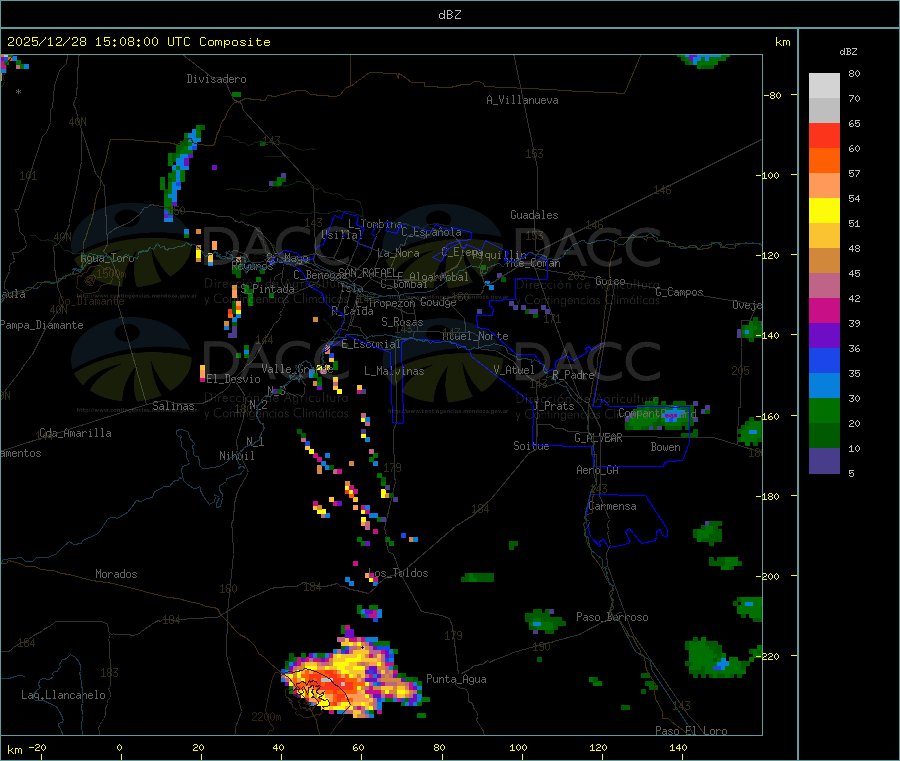The width and height of the screenshot is (900, 761).
Task: Select the La_Nora label
Action: pos(399,253)
